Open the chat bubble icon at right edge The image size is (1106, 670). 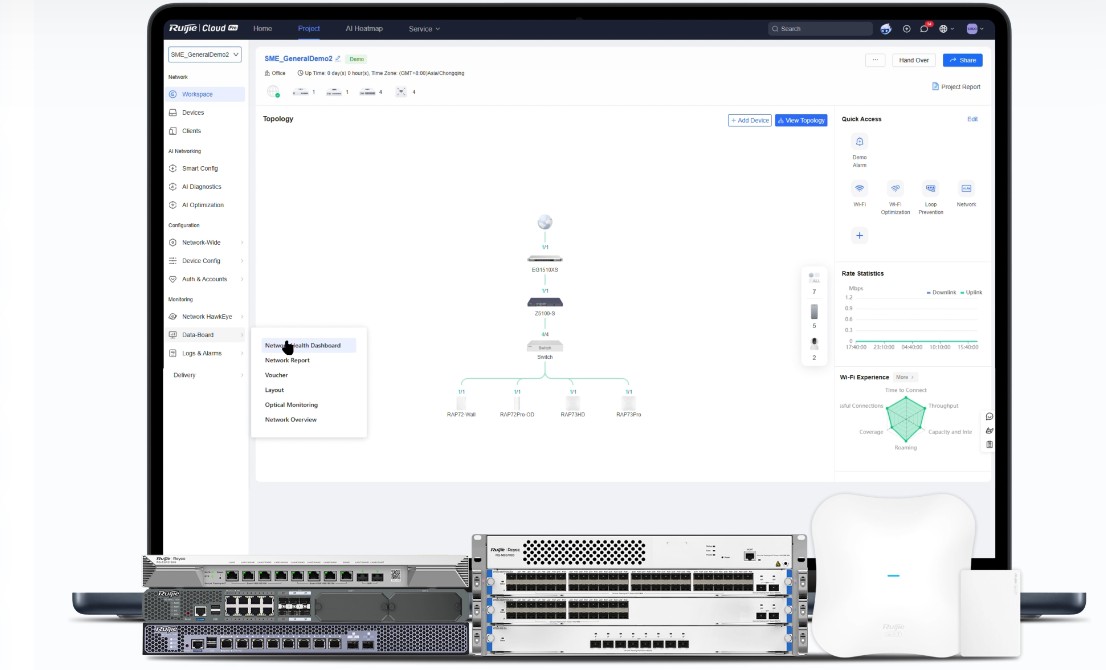(x=989, y=417)
